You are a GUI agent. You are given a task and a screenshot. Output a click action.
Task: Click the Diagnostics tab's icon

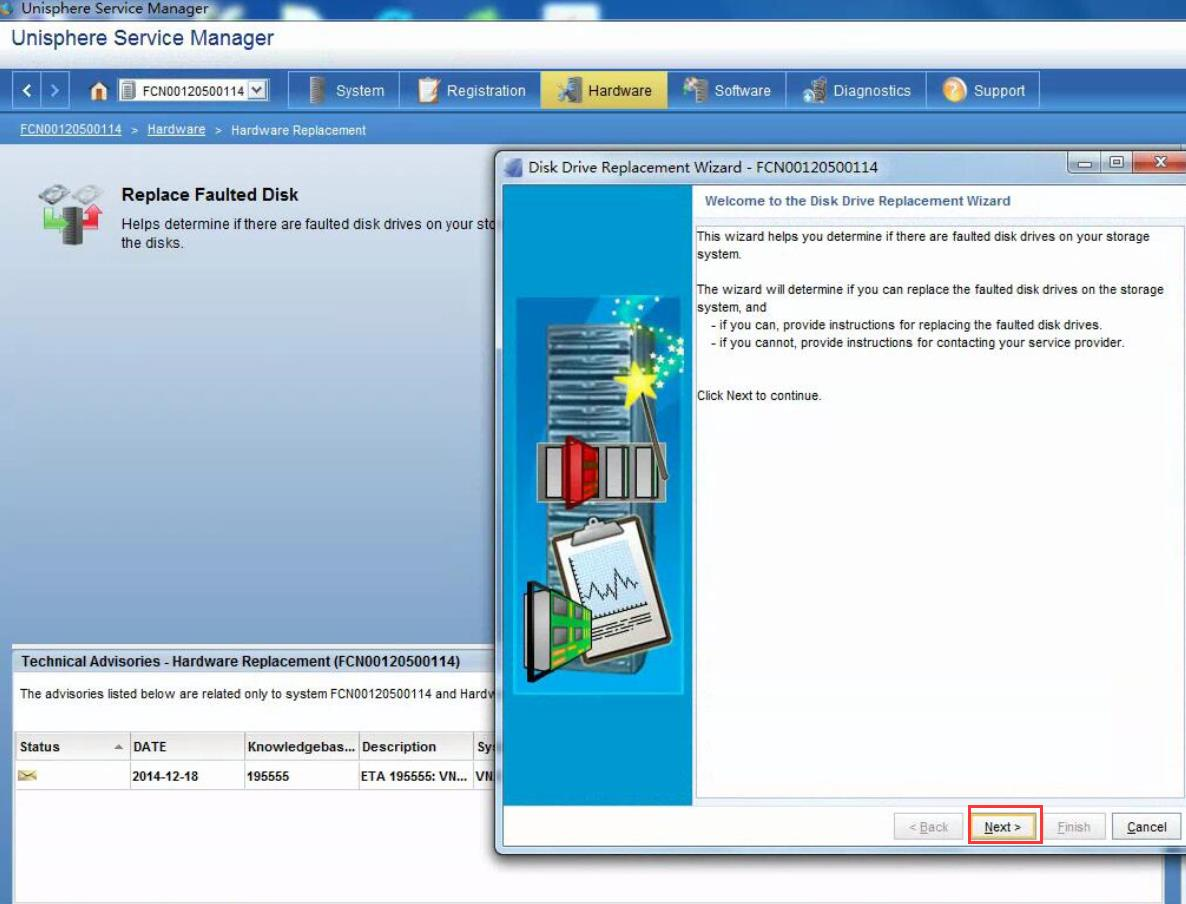pos(815,90)
